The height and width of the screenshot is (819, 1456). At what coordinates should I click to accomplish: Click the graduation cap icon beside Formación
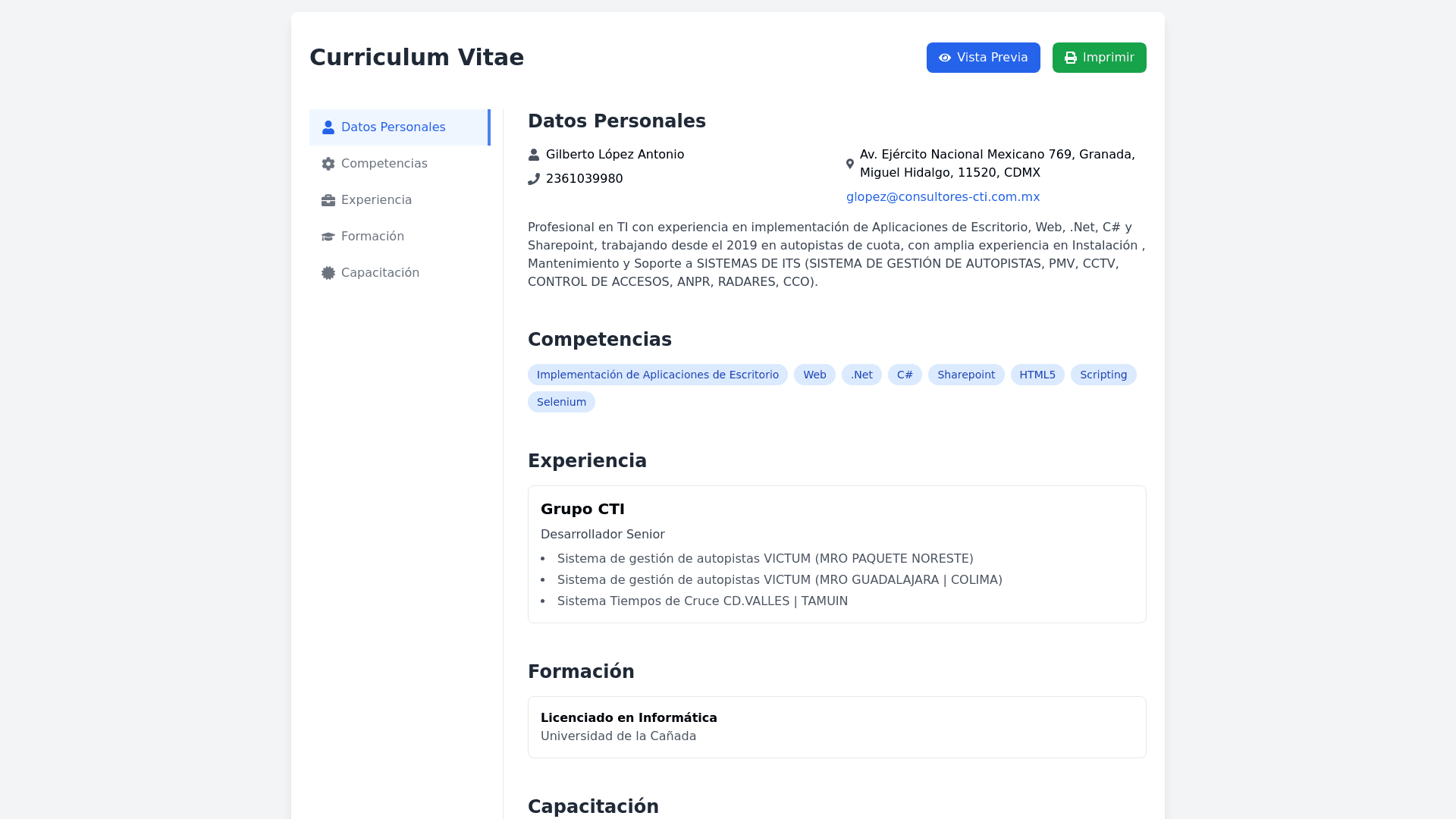click(x=328, y=237)
